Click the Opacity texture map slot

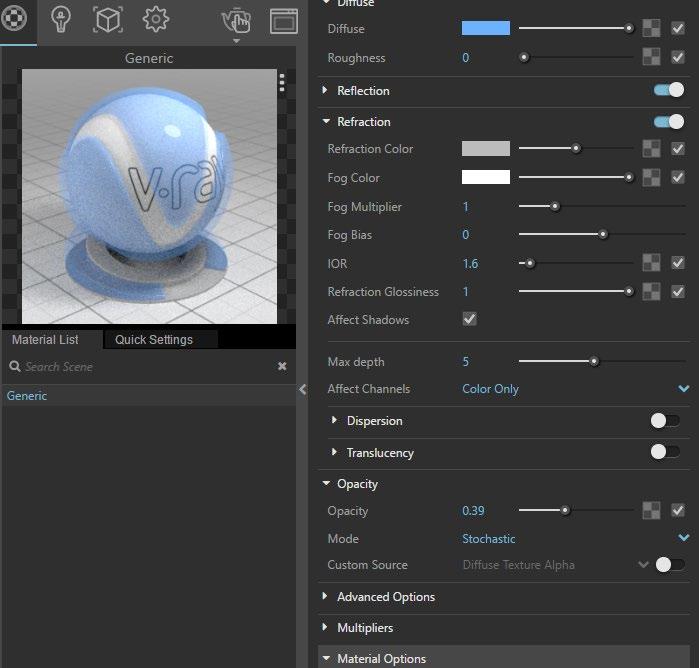click(x=651, y=510)
